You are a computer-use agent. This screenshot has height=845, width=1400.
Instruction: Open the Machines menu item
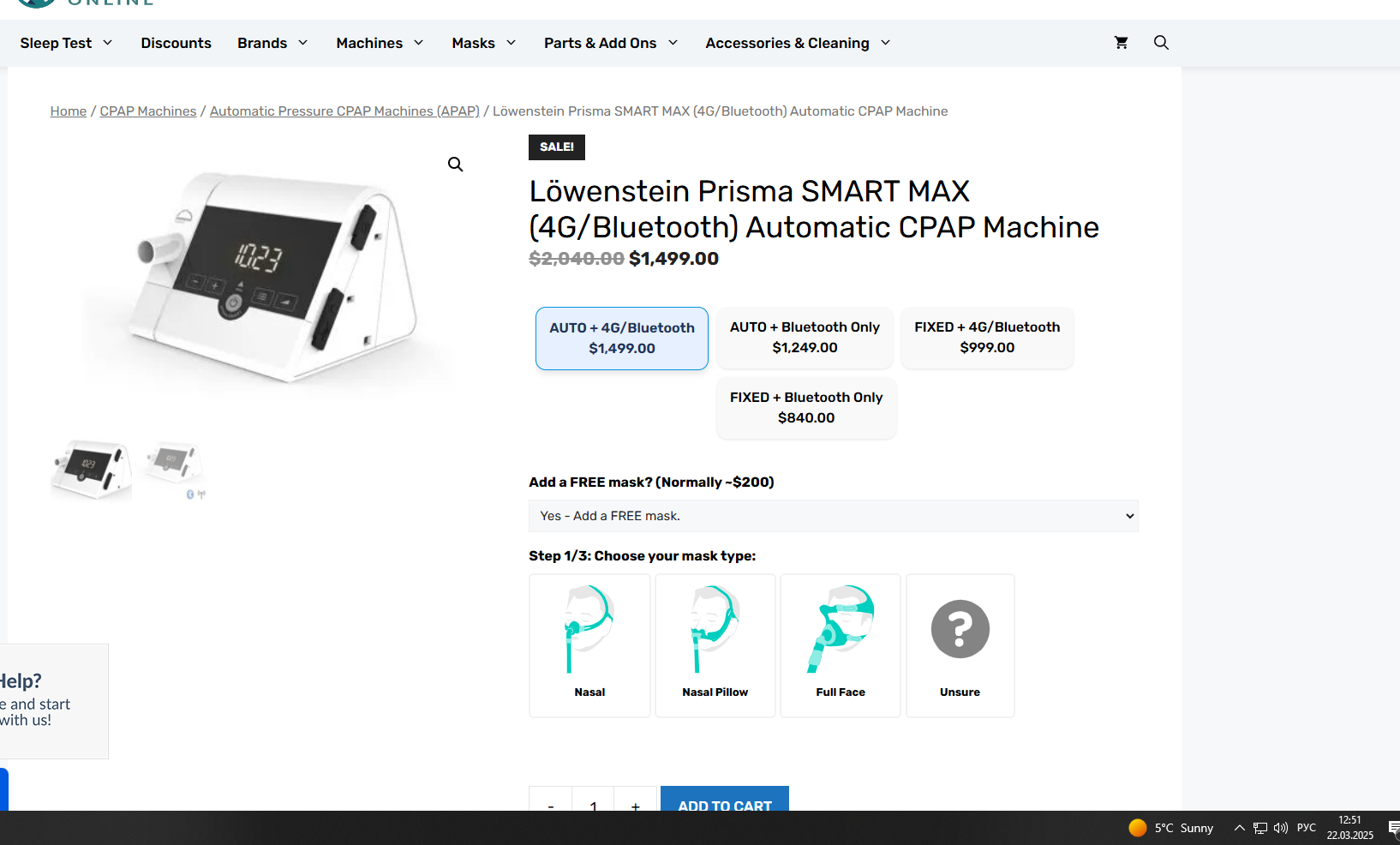click(x=369, y=43)
